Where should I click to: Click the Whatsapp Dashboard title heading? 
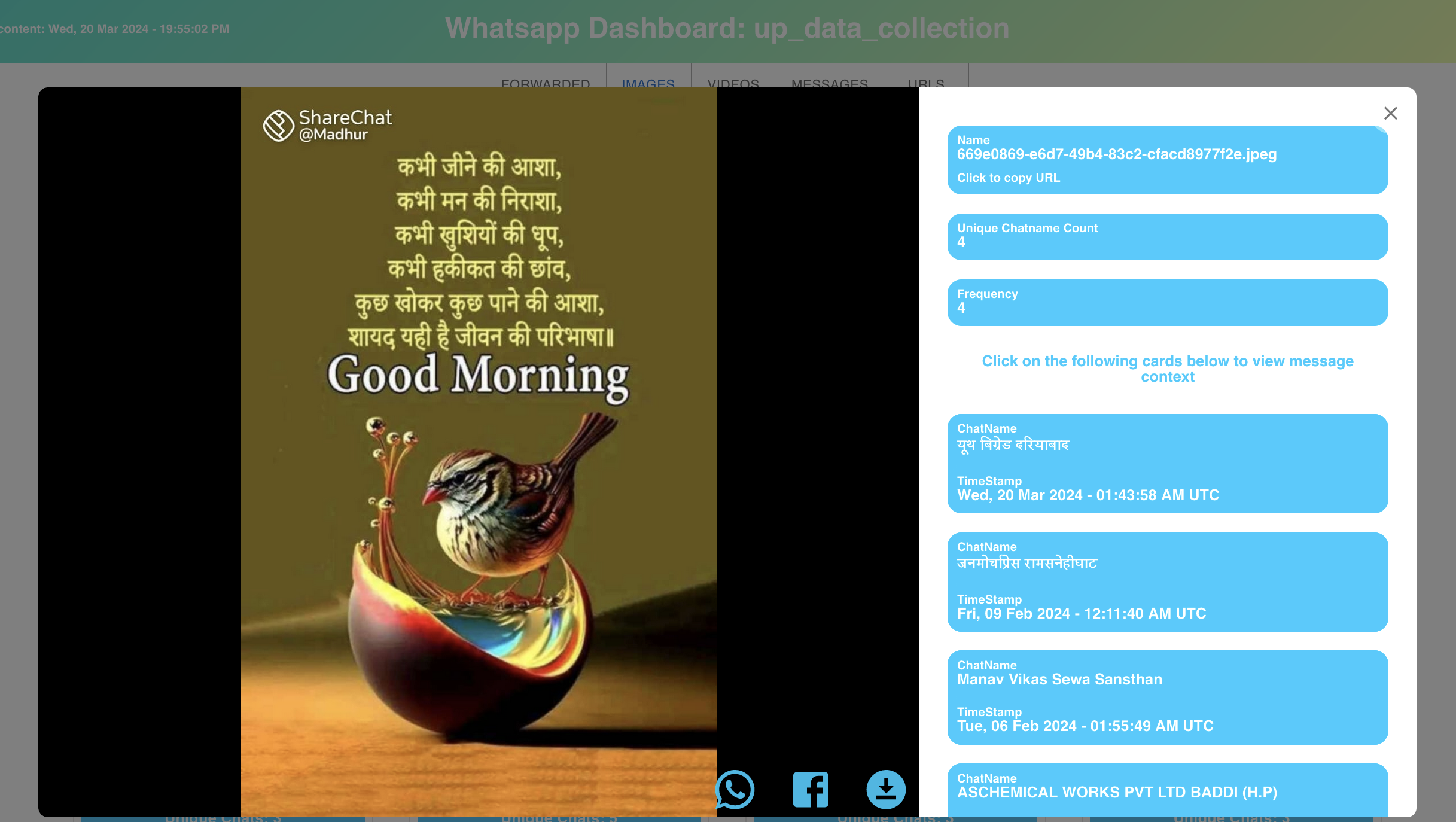pyautogui.click(x=727, y=28)
